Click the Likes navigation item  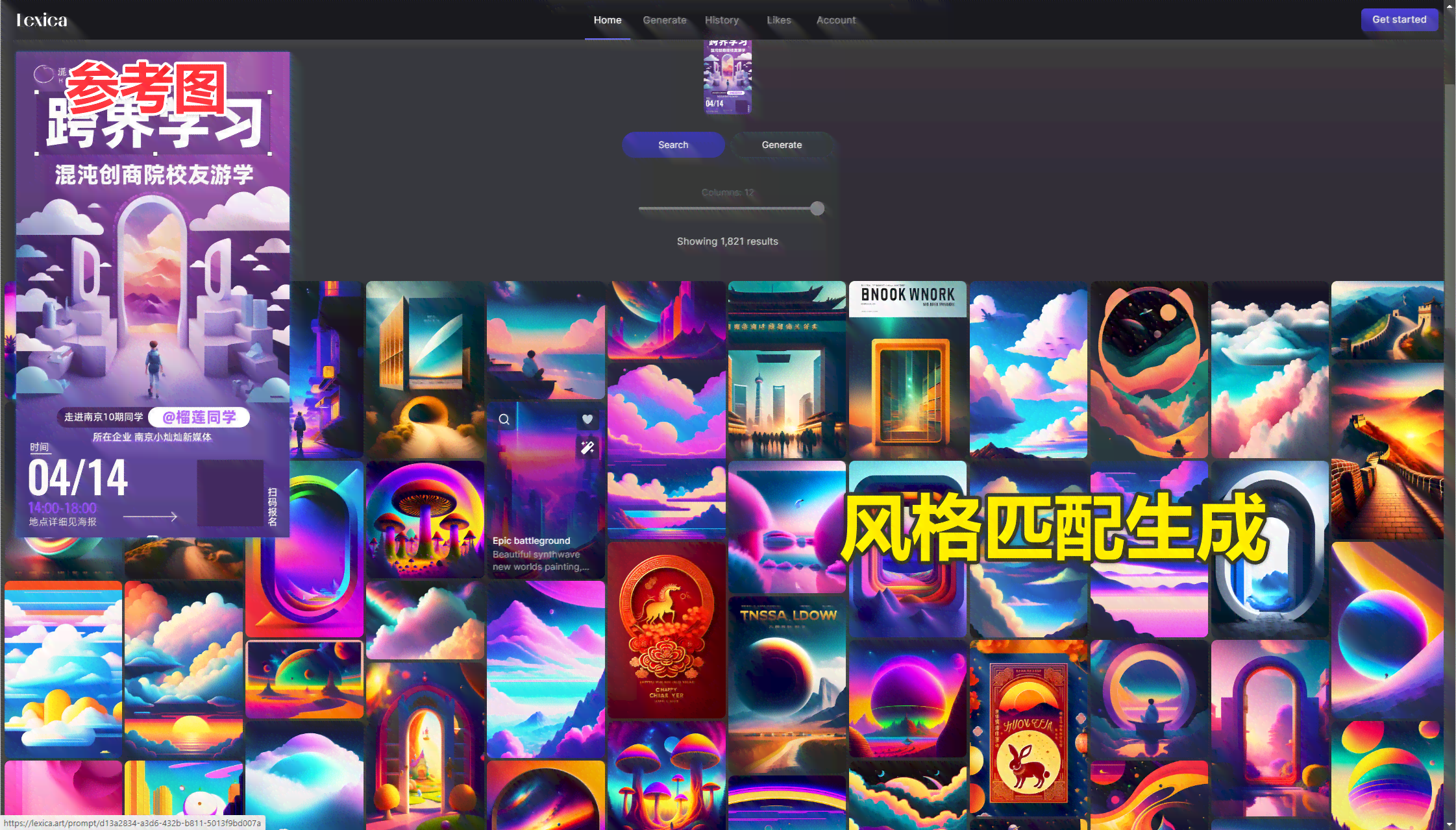click(779, 19)
